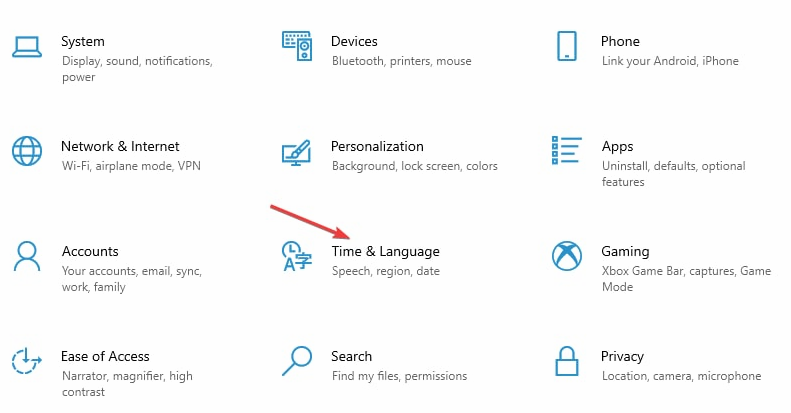Click the System laptop icon
Screen dimensions: 791x413
click(26, 46)
